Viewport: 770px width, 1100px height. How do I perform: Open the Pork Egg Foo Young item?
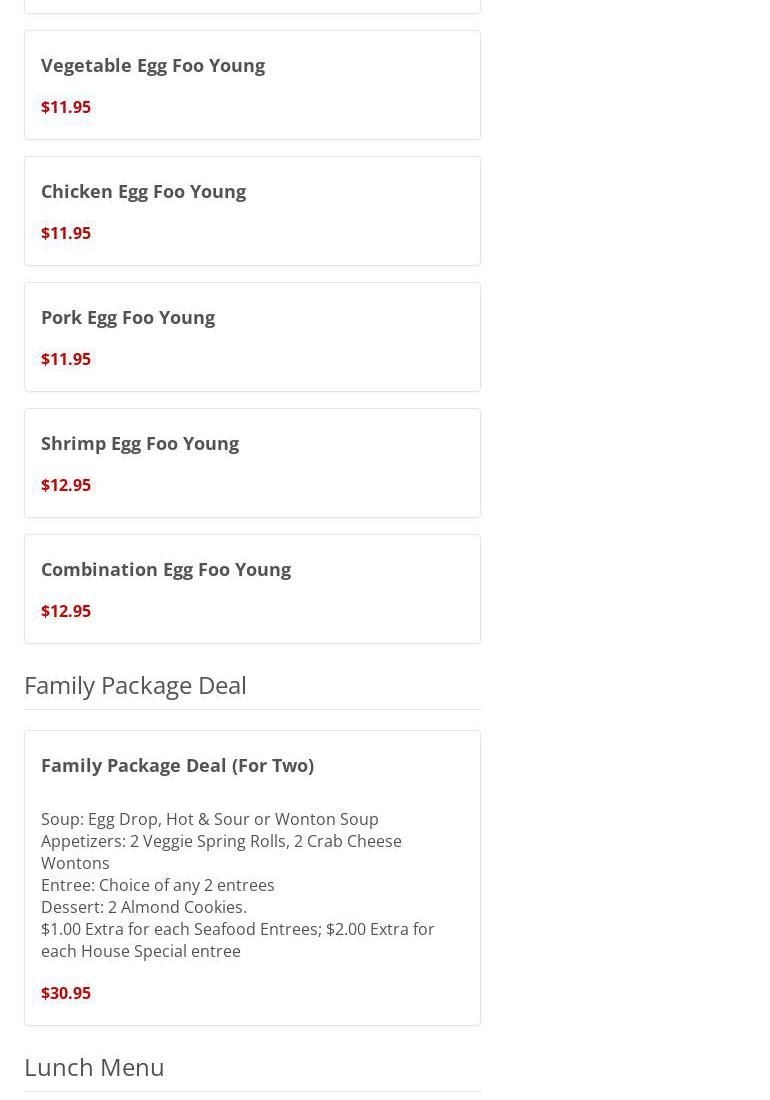click(128, 317)
